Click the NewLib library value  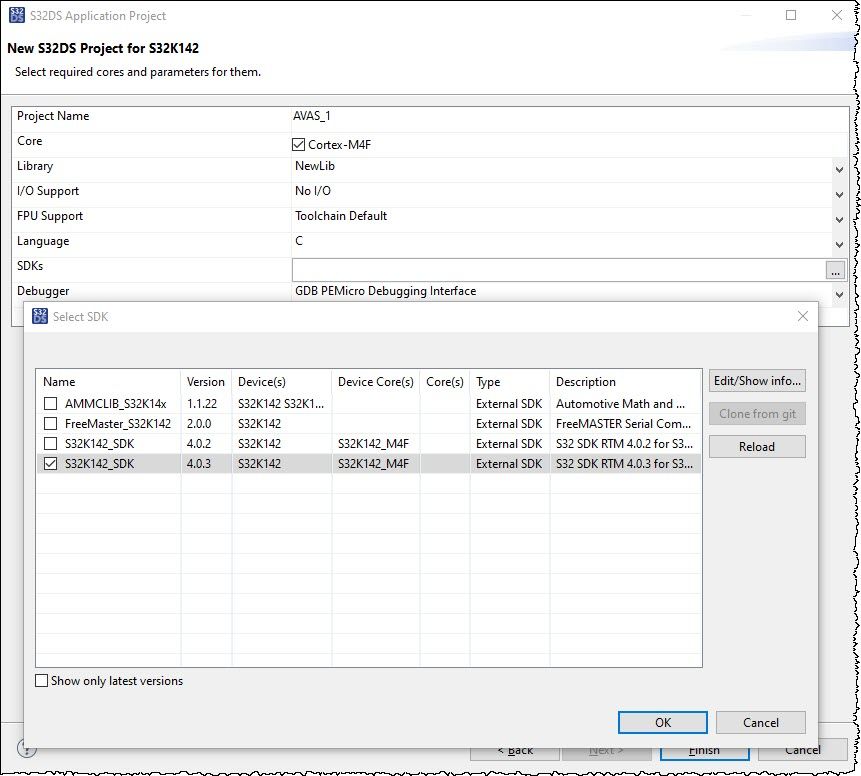(x=315, y=166)
